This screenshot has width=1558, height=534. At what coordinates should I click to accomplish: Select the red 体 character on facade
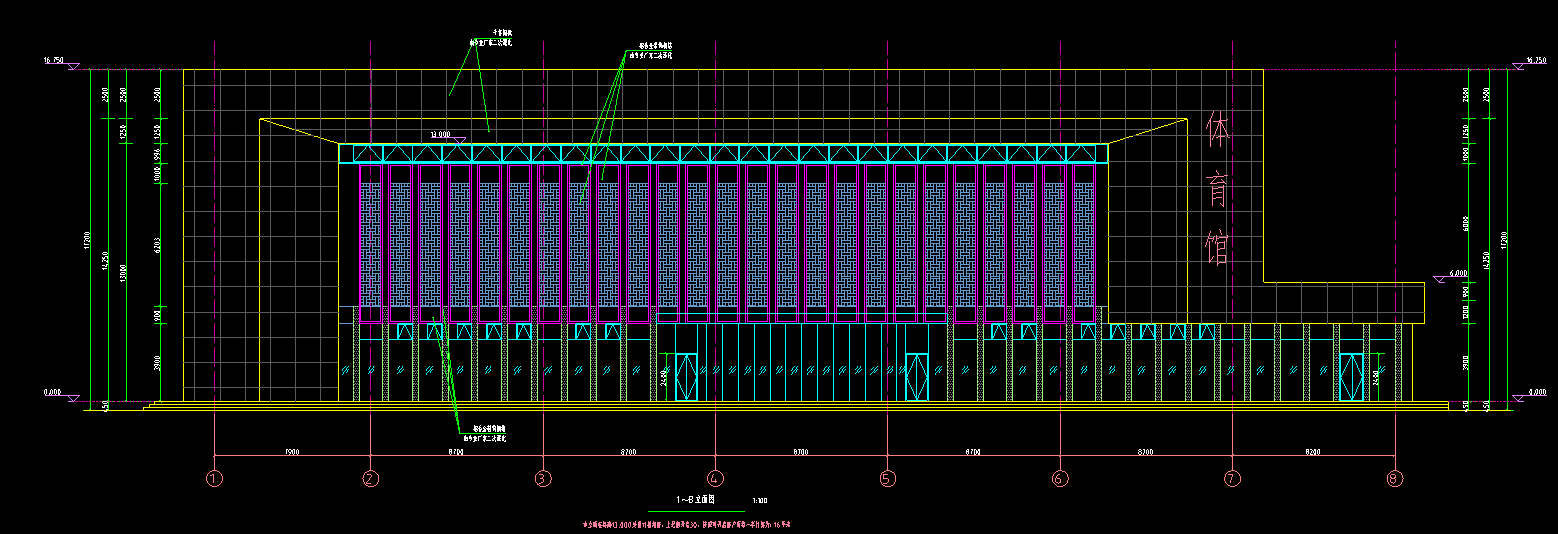tap(1217, 130)
